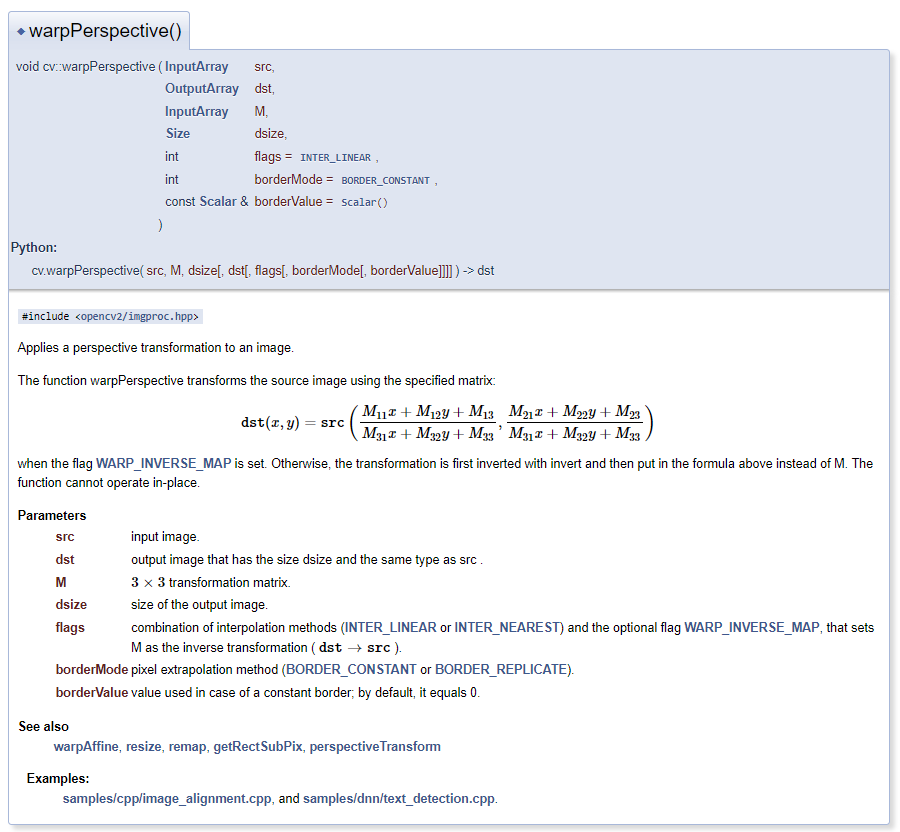
Task: Open the first InputArray type link for src
Action: click(196, 67)
